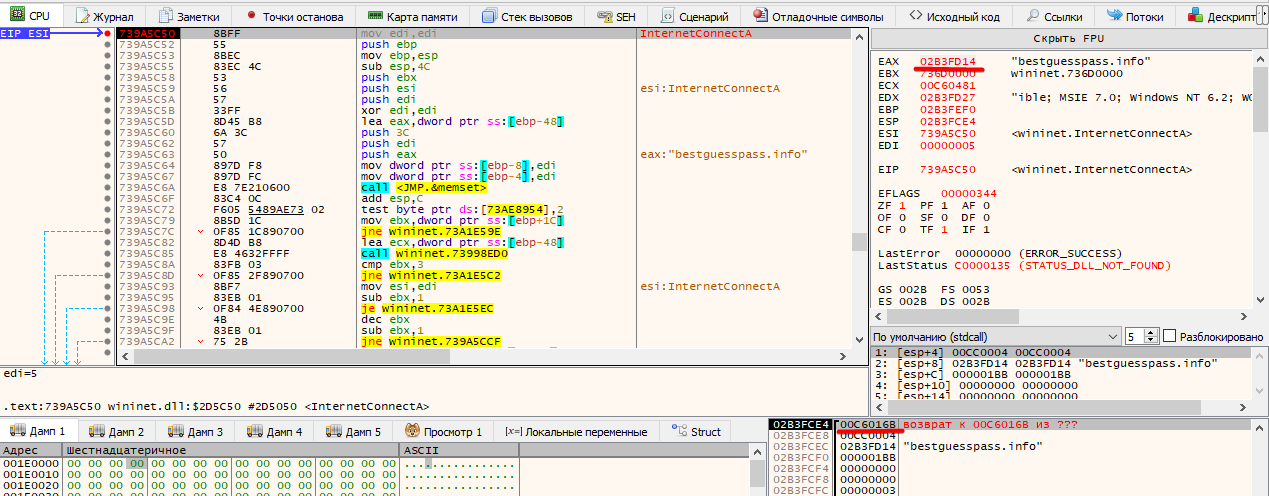The image size is (1269, 496).
Task: Toggle breakpoint dot at address 739A5C52
Action: tap(108, 45)
